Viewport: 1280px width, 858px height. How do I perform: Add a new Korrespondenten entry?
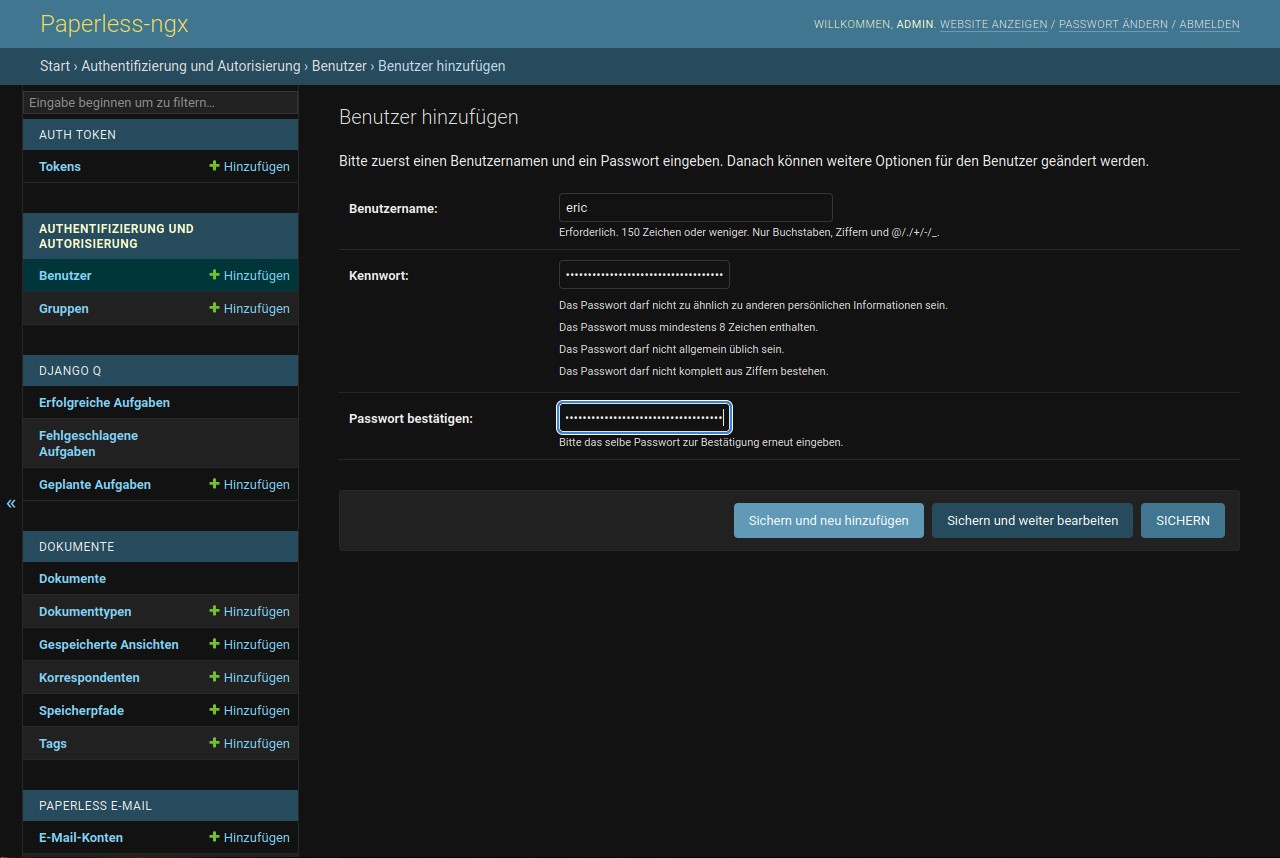point(249,678)
